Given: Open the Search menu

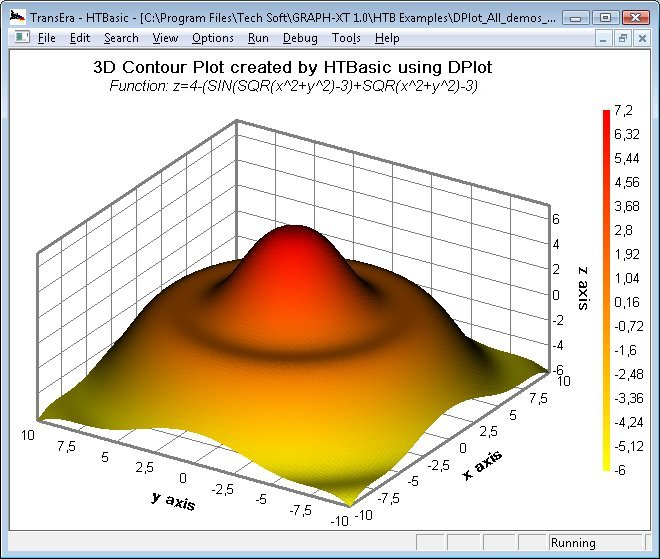Looking at the screenshot, I should click(x=121, y=38).
